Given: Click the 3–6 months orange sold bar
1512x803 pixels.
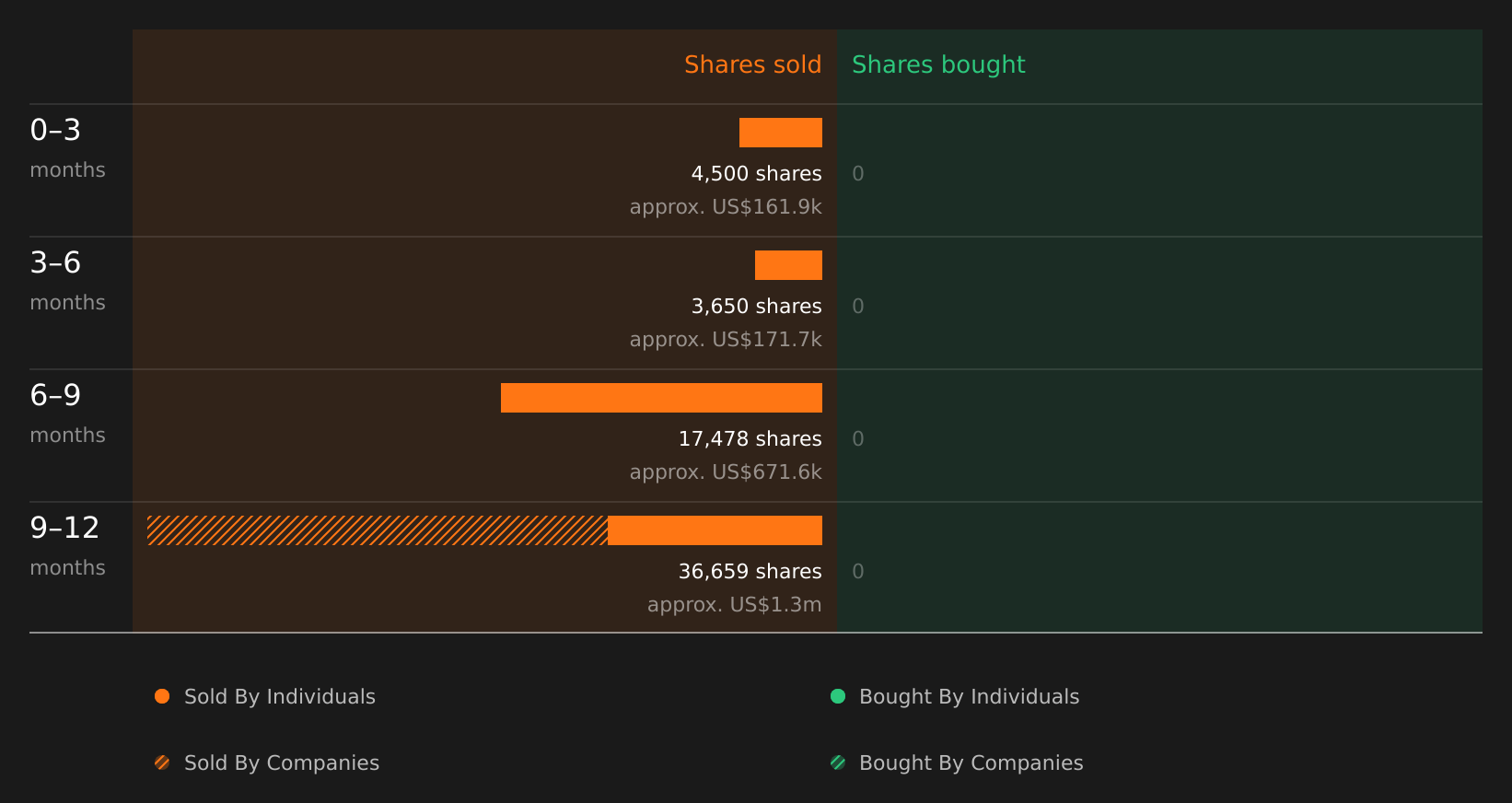Looking at the screenshot, I should (788, 265).
